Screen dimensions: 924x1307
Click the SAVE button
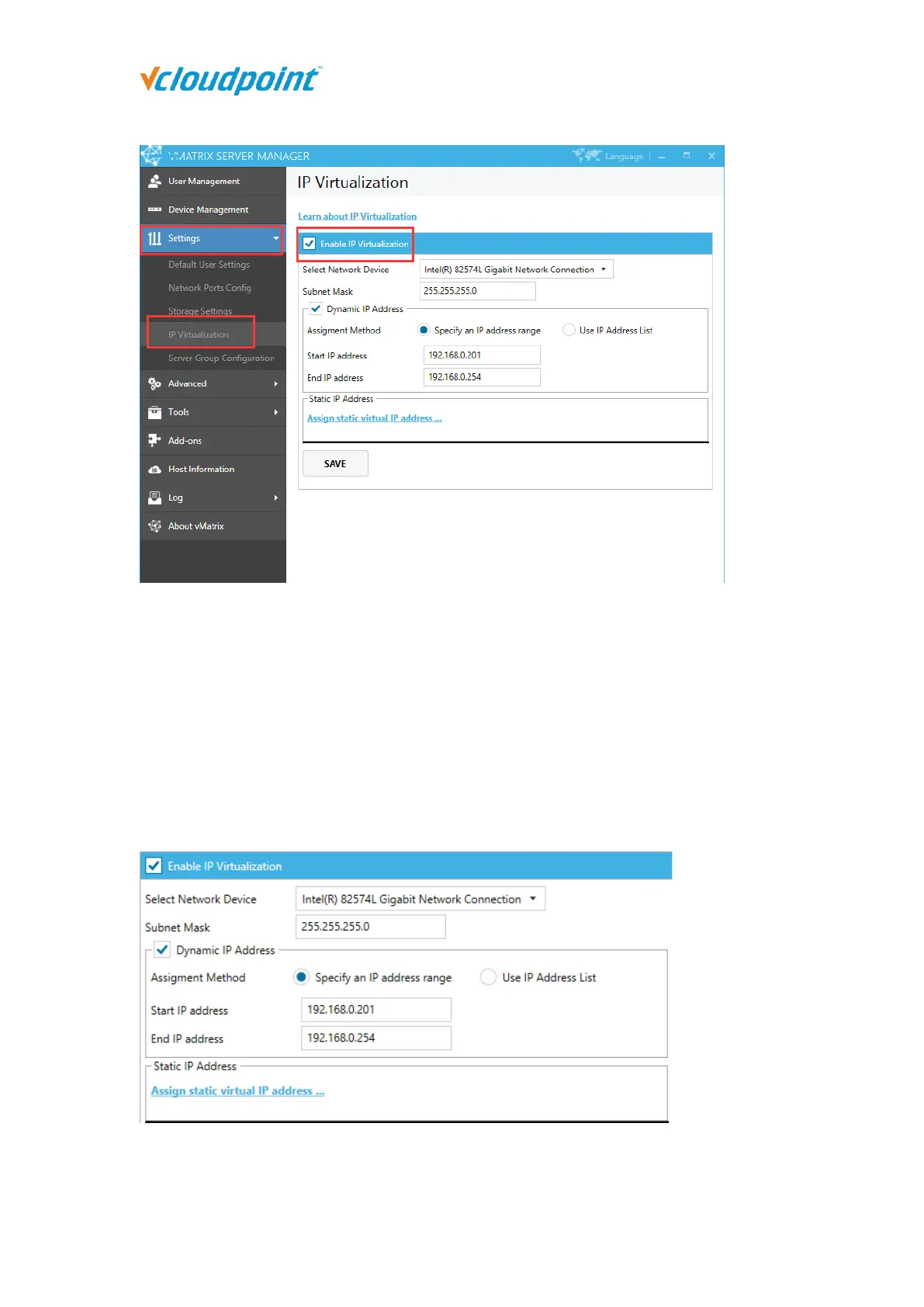[335, 463]
